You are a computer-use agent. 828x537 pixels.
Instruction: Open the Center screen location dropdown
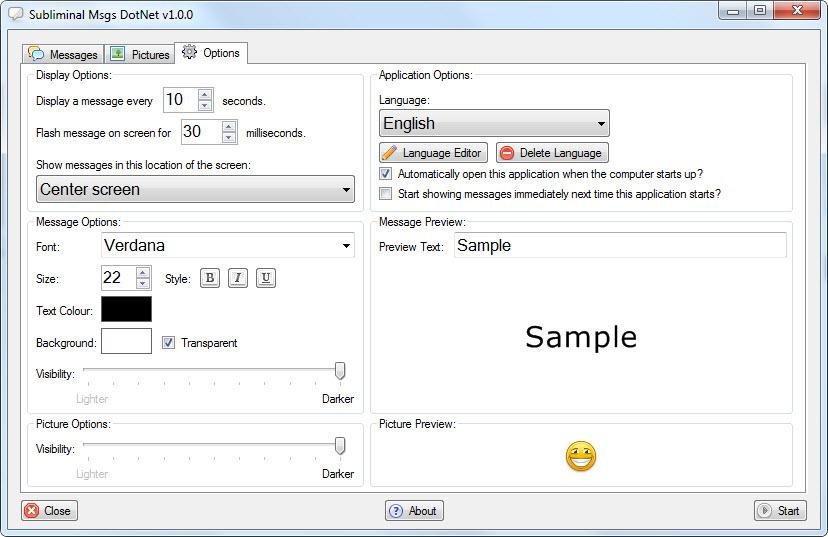click(x=195, y=189)
